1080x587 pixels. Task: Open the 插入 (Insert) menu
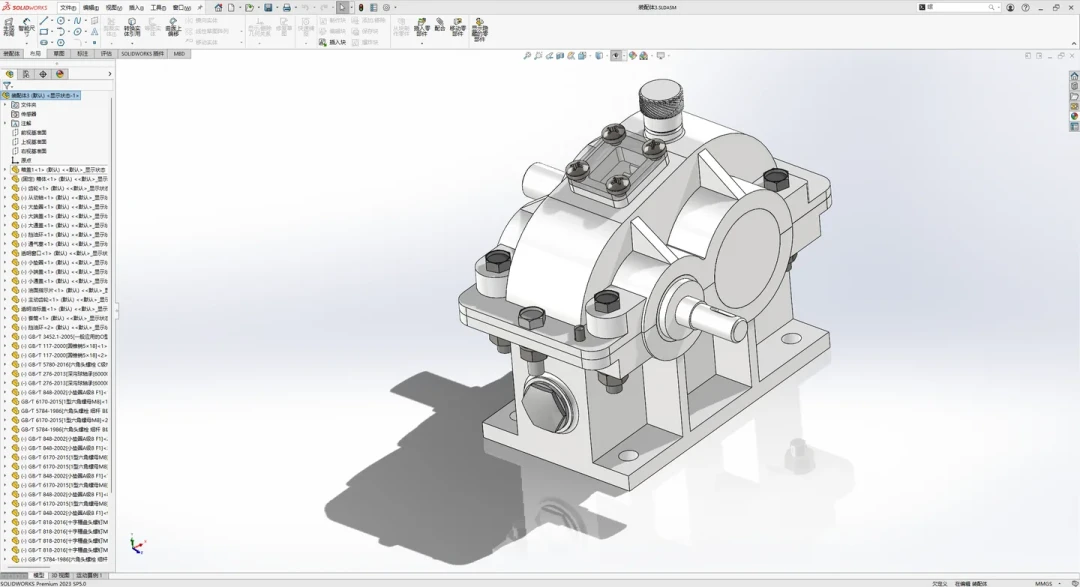(x=136, y=8)
